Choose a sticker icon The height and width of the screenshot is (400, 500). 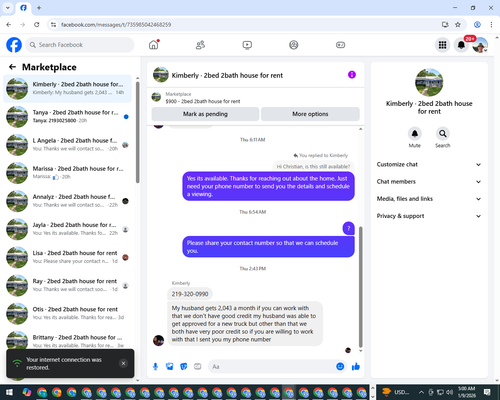click(184, 367)
